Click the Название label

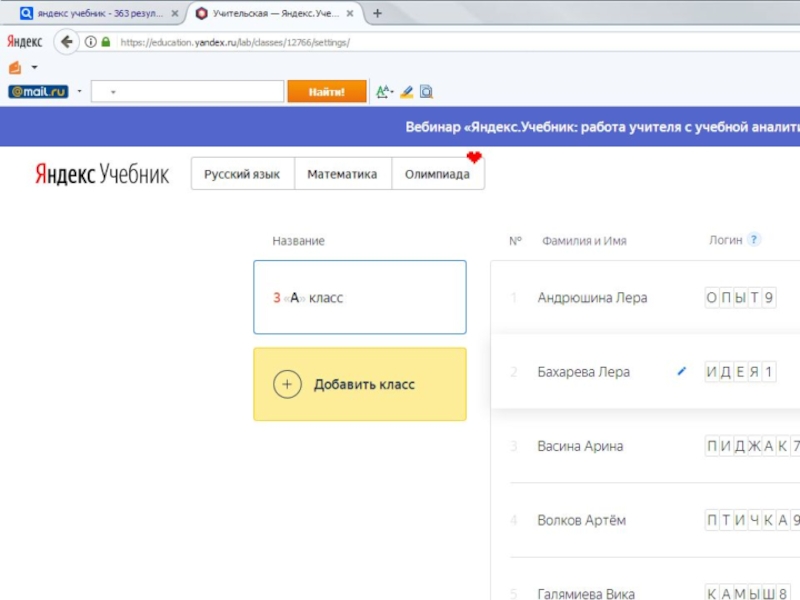(298, 241)
